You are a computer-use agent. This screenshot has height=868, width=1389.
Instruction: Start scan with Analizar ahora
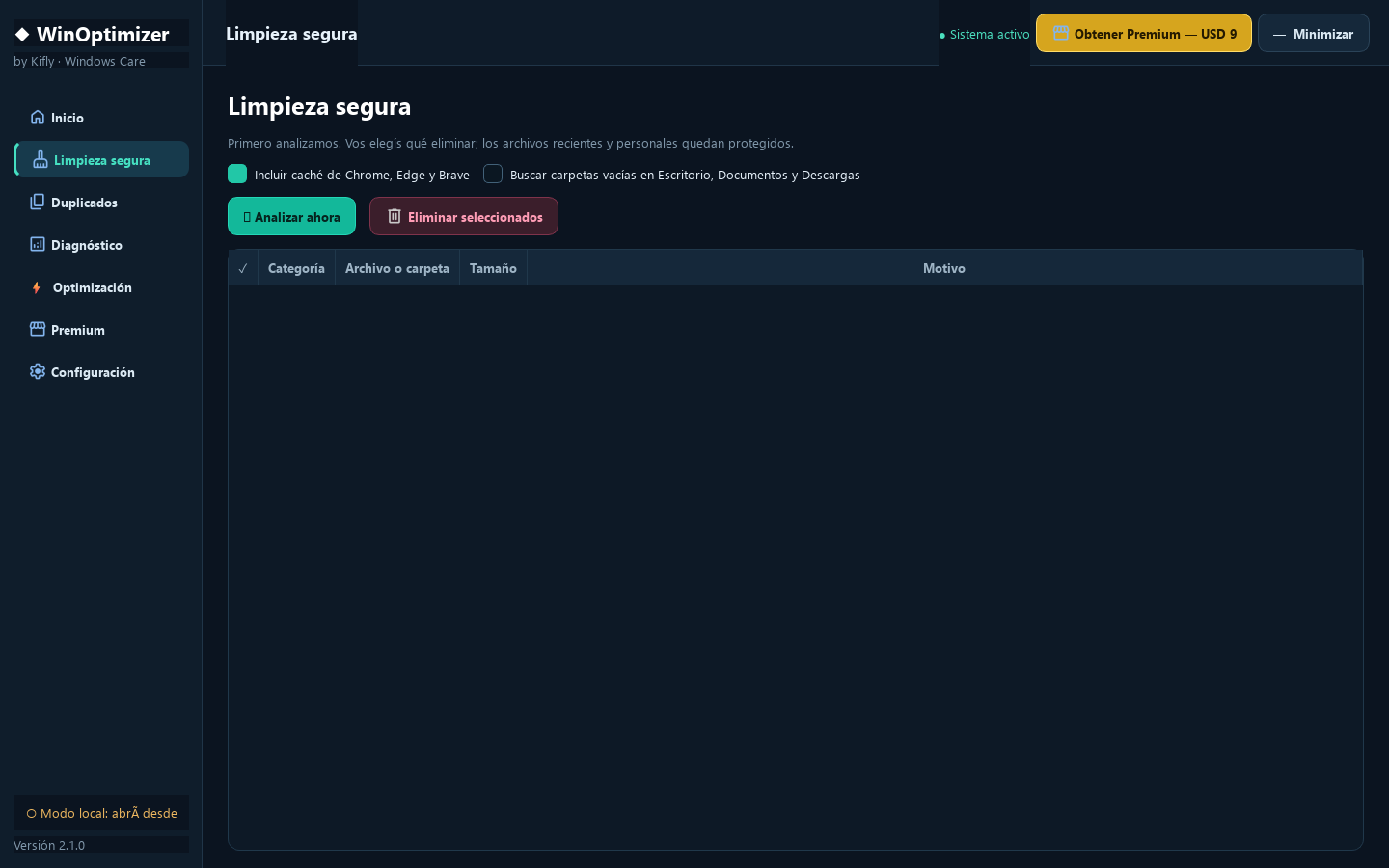coord(291,216)
